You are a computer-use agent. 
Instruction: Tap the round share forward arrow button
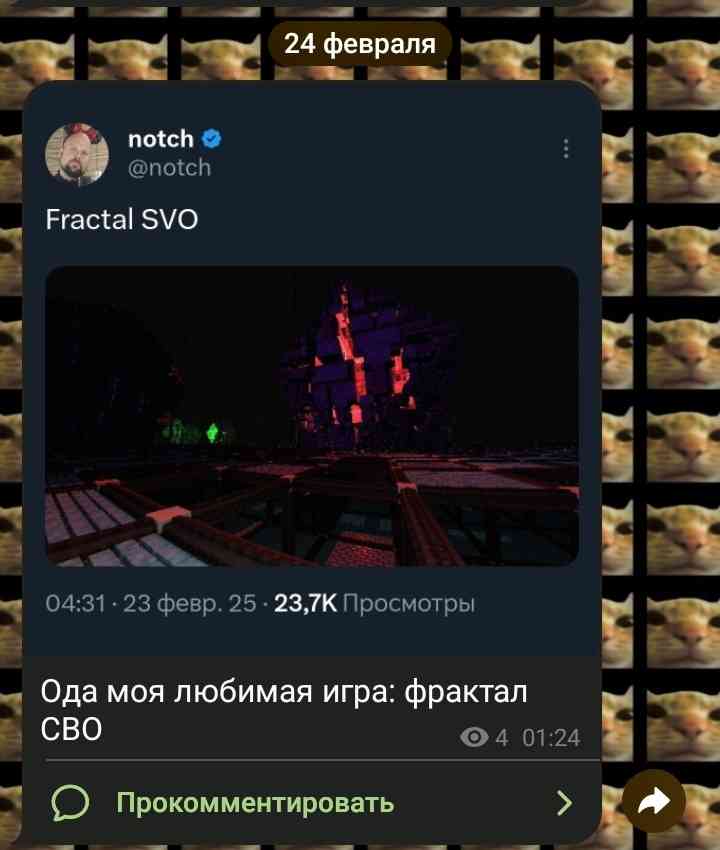[x=654, y=801]
